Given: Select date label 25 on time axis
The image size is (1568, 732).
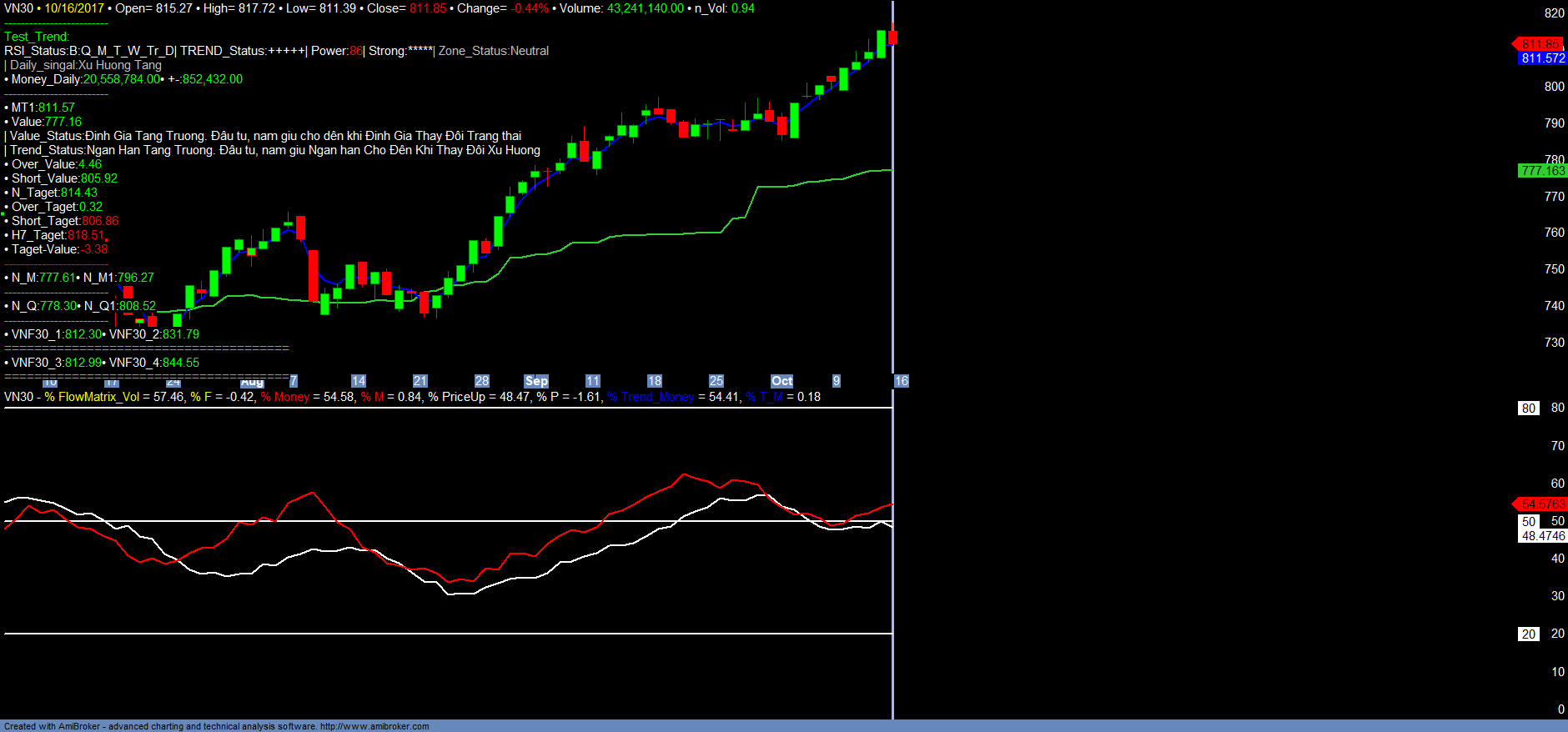Looking at the screenshot, I should [716, 381].
